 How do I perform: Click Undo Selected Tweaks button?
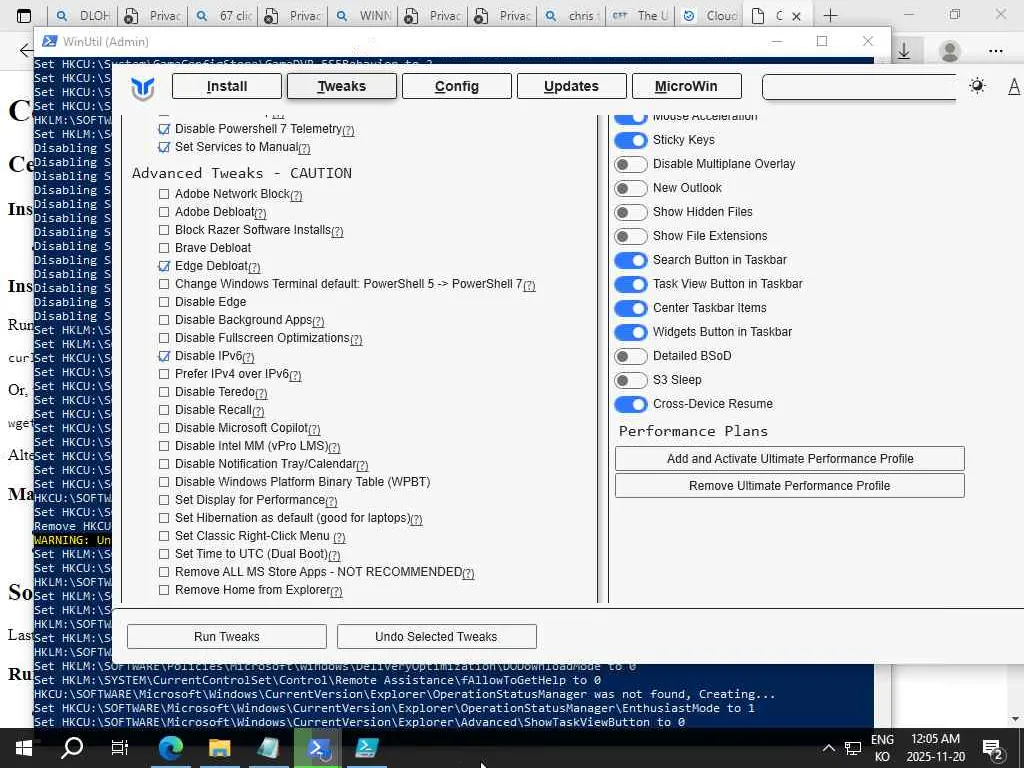pyautogui.click(x=436, y=637)
